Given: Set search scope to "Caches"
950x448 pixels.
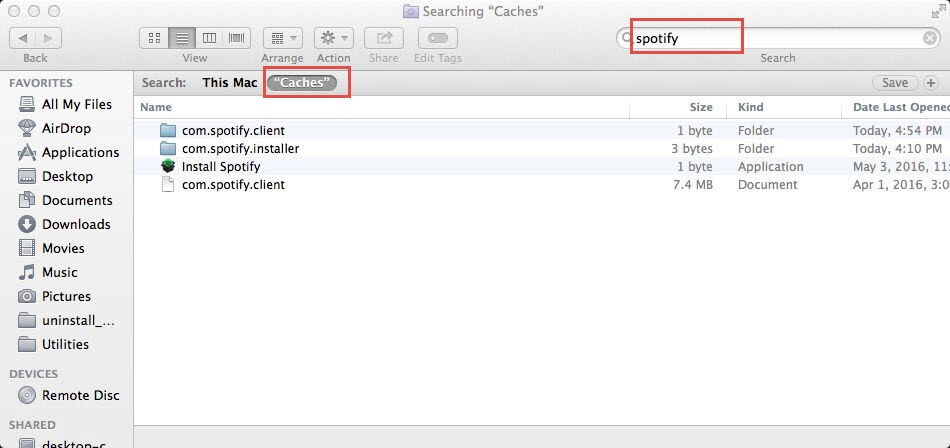Looking at the screenshot, I should [x=302, y=82].
